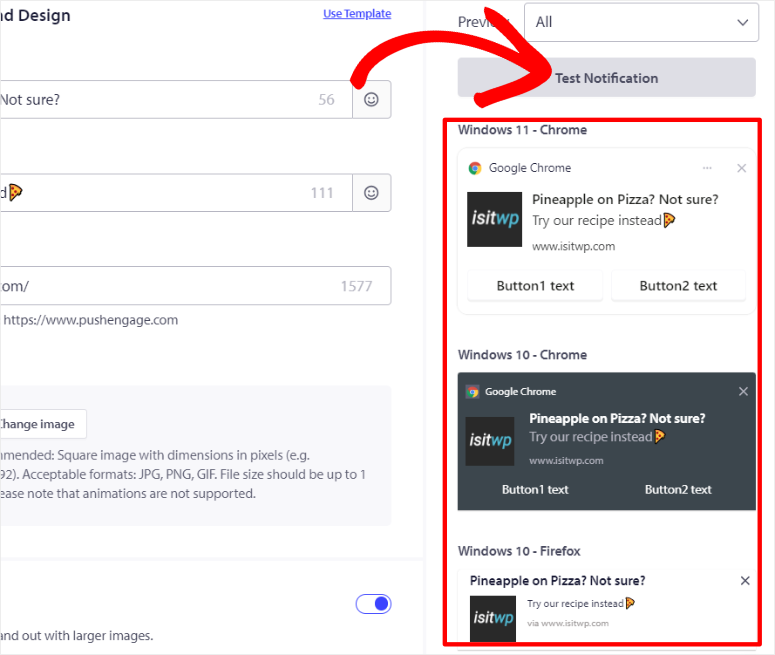Click the message input showing 111 count

175,193
